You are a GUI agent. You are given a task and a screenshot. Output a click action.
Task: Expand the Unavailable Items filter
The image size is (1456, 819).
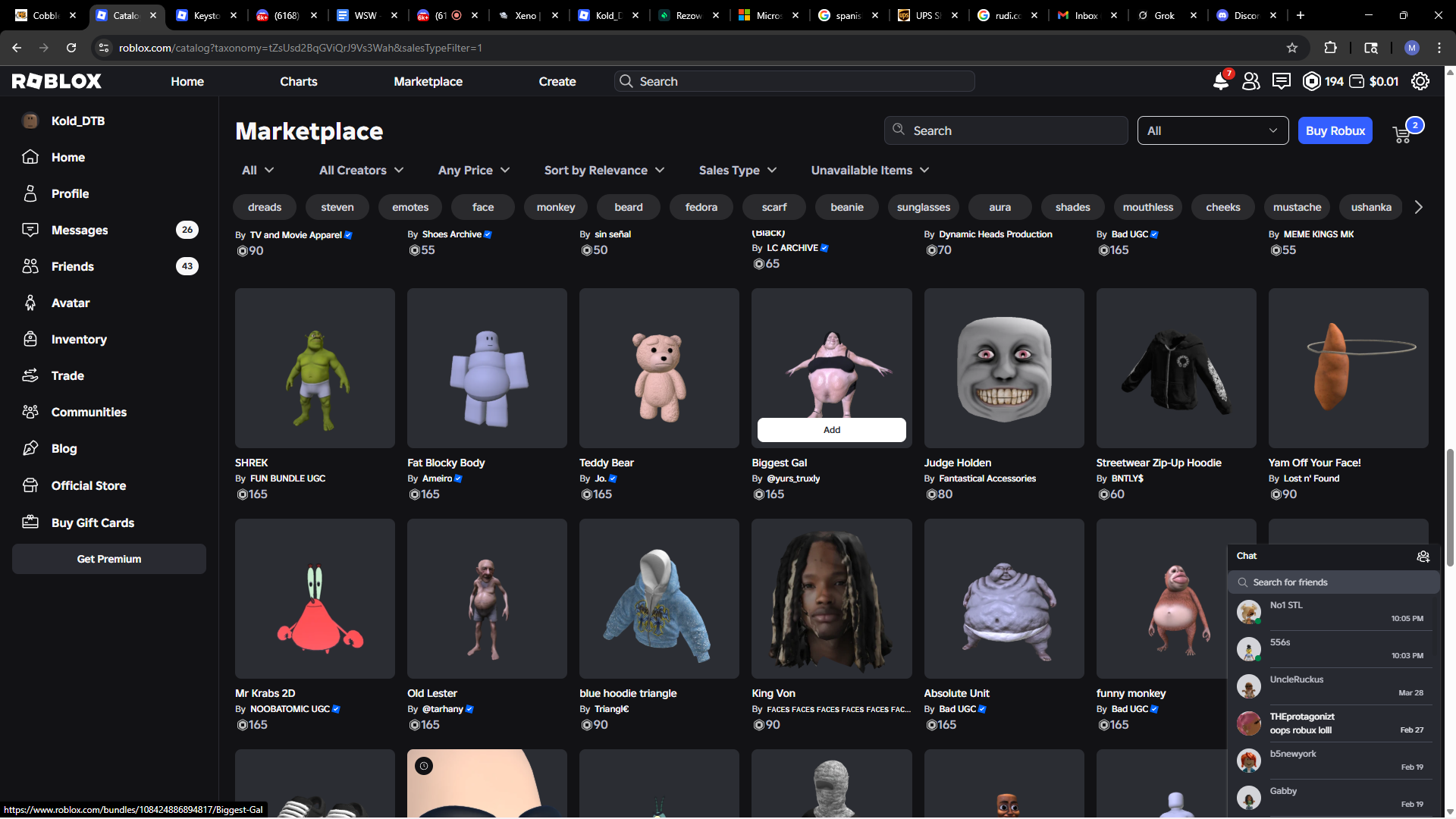tap(870, 170)
